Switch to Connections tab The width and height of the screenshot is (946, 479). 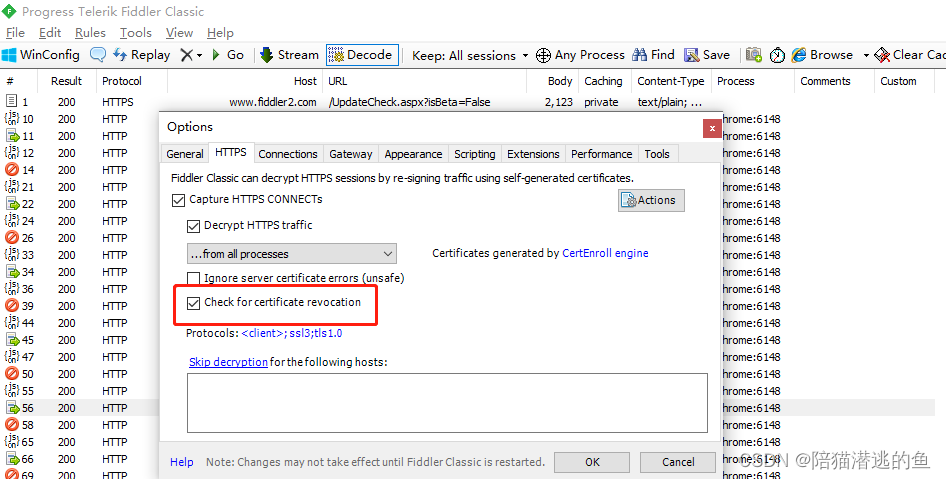pos(288,154)
